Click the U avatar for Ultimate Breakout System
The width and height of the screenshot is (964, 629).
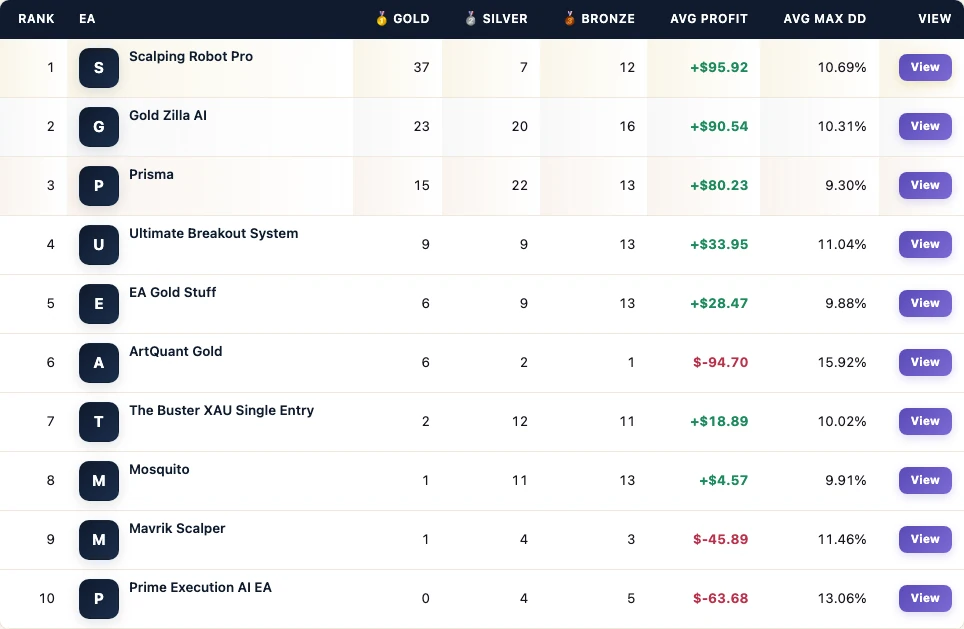98,245
